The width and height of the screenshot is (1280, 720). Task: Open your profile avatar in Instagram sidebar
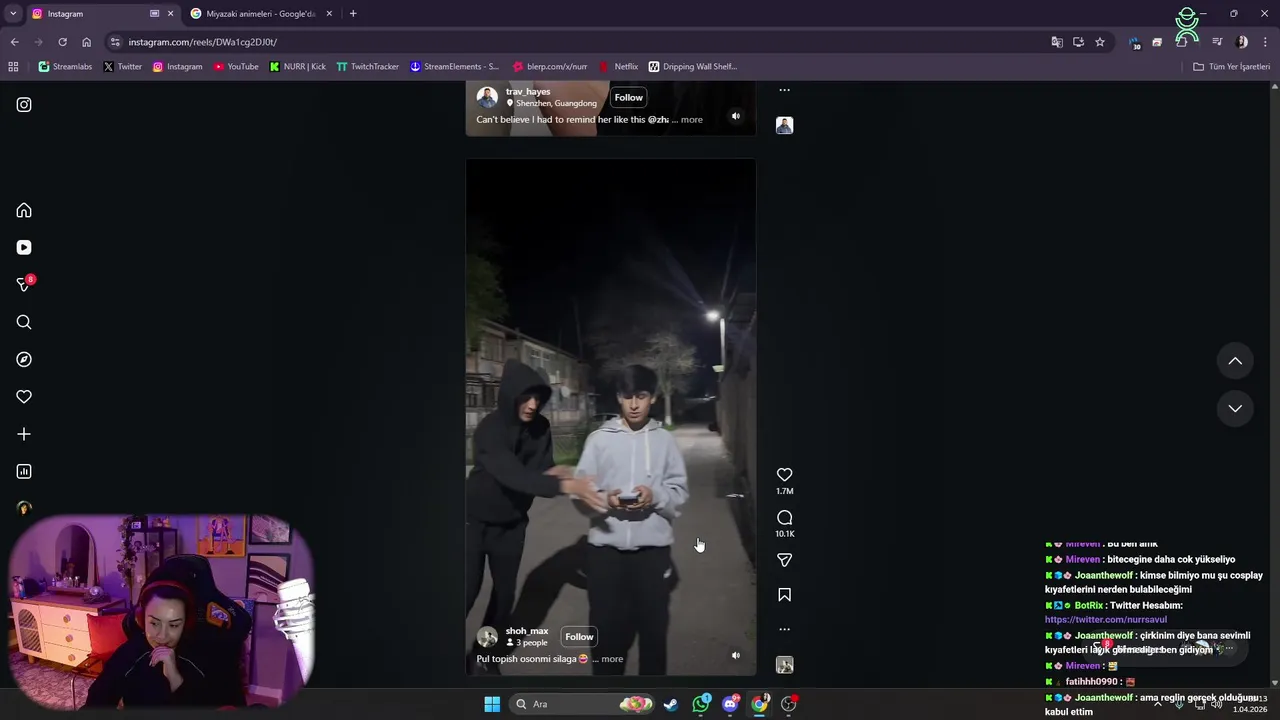pos(24,508)
